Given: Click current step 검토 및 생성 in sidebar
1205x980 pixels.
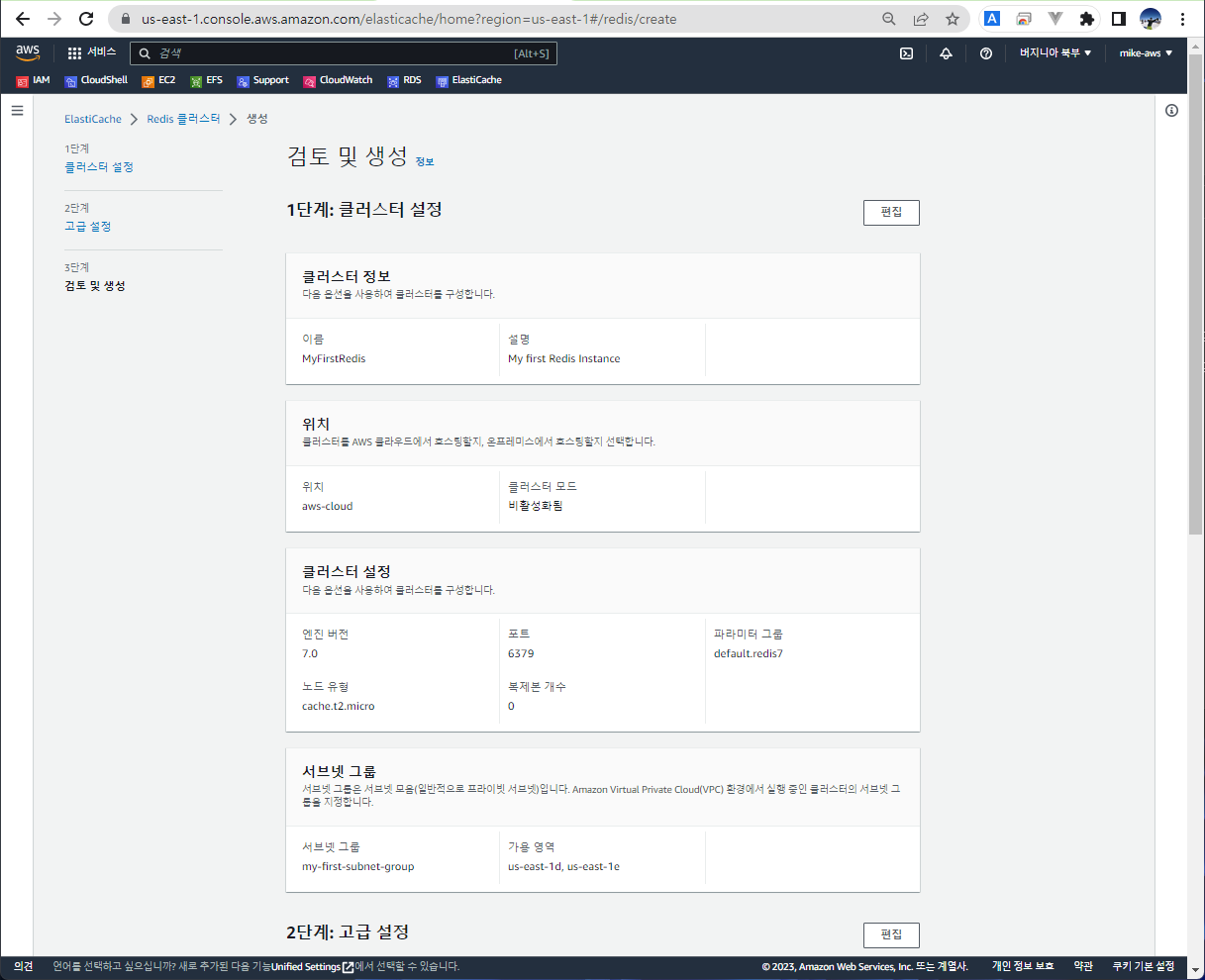Looking at the screenshot, I should (95, 286).
